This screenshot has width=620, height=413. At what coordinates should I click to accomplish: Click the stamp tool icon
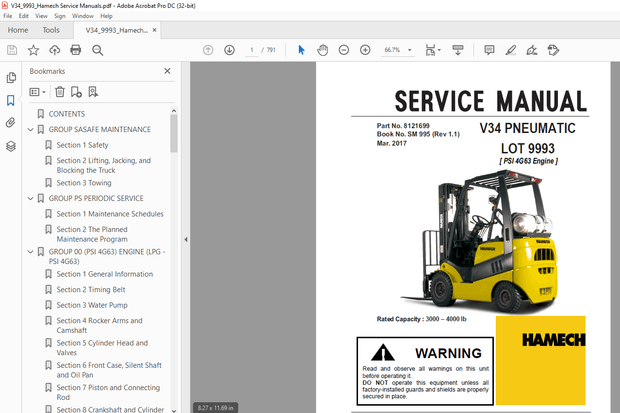553,50
